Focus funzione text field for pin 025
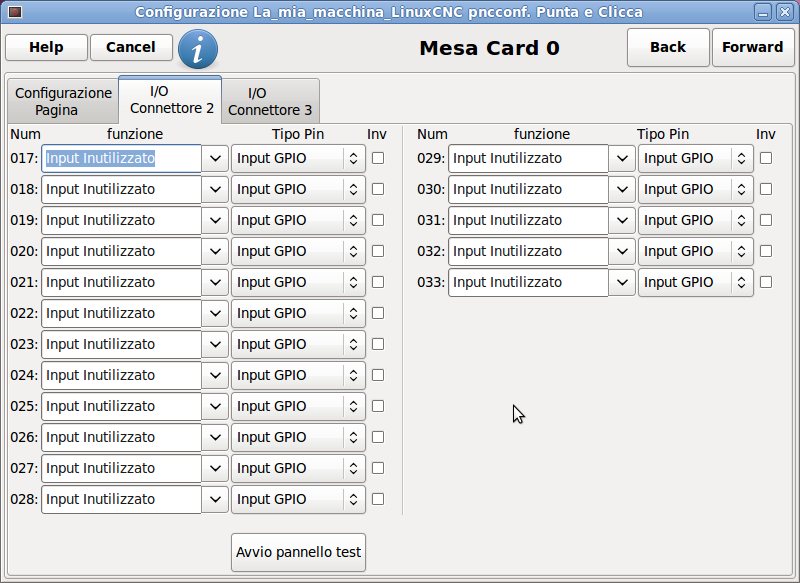The width and height of the screenshot is (800, 583). (121, 407)
